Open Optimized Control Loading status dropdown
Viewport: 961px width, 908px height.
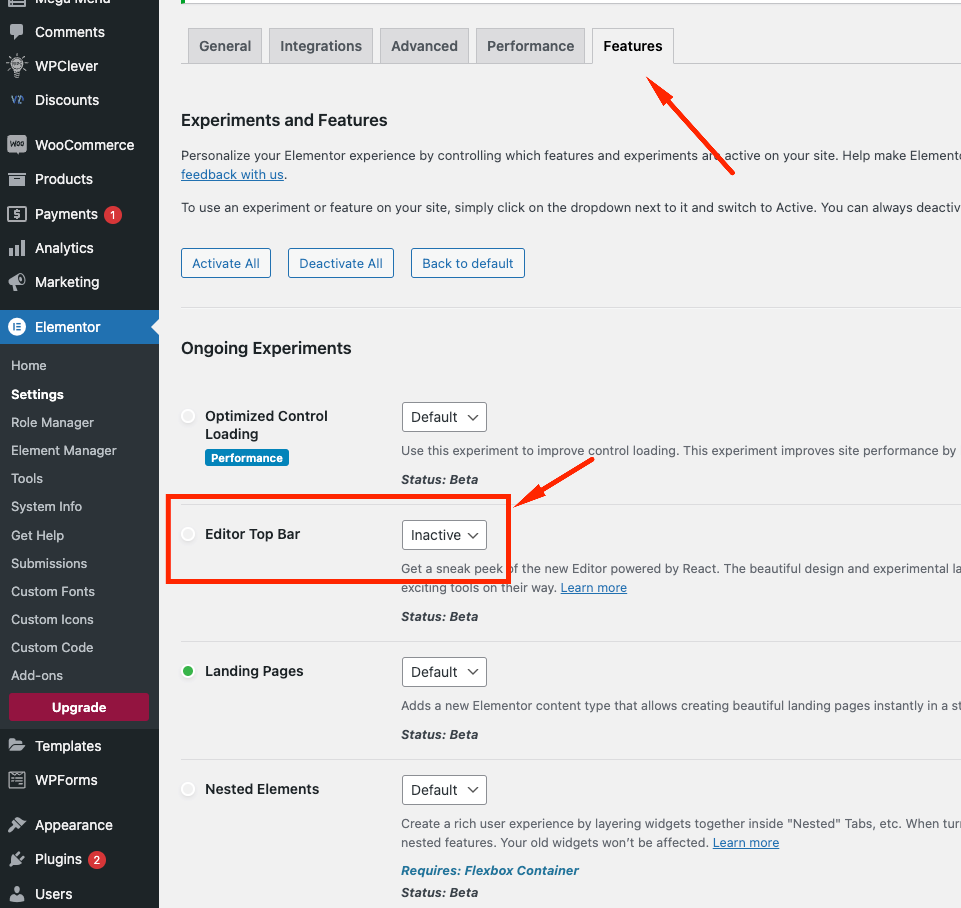click(x=444, y=417)
